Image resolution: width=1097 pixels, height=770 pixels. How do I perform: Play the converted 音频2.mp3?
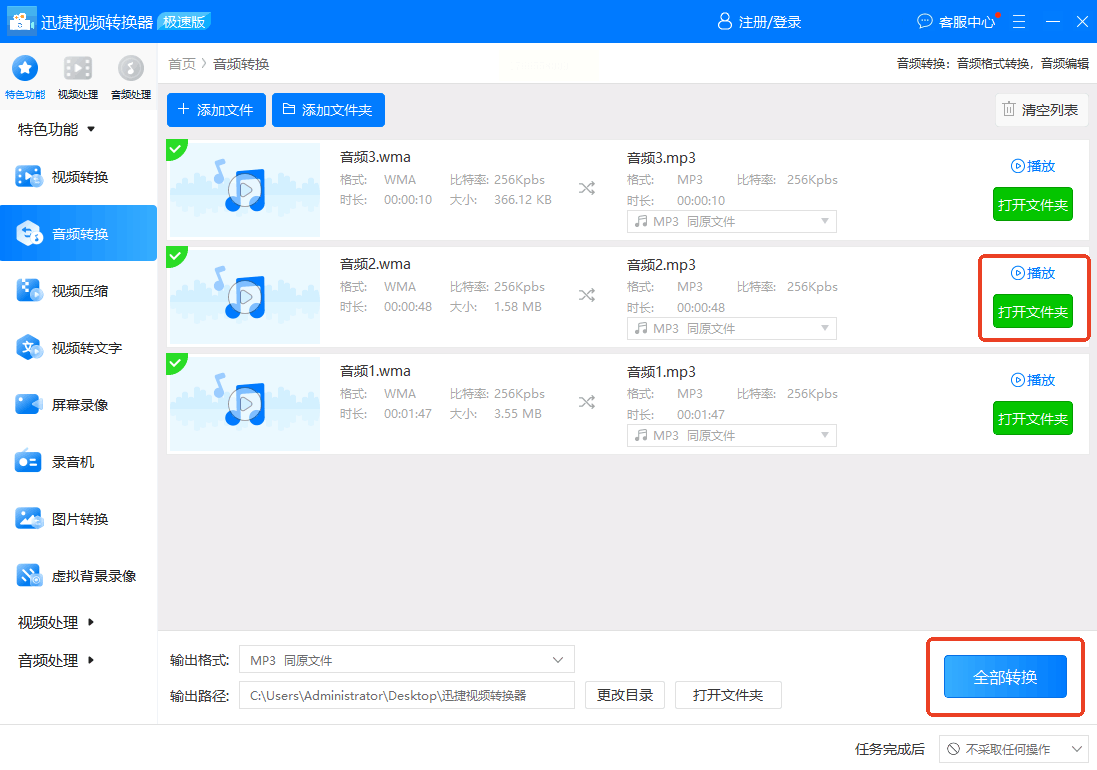1033,273
